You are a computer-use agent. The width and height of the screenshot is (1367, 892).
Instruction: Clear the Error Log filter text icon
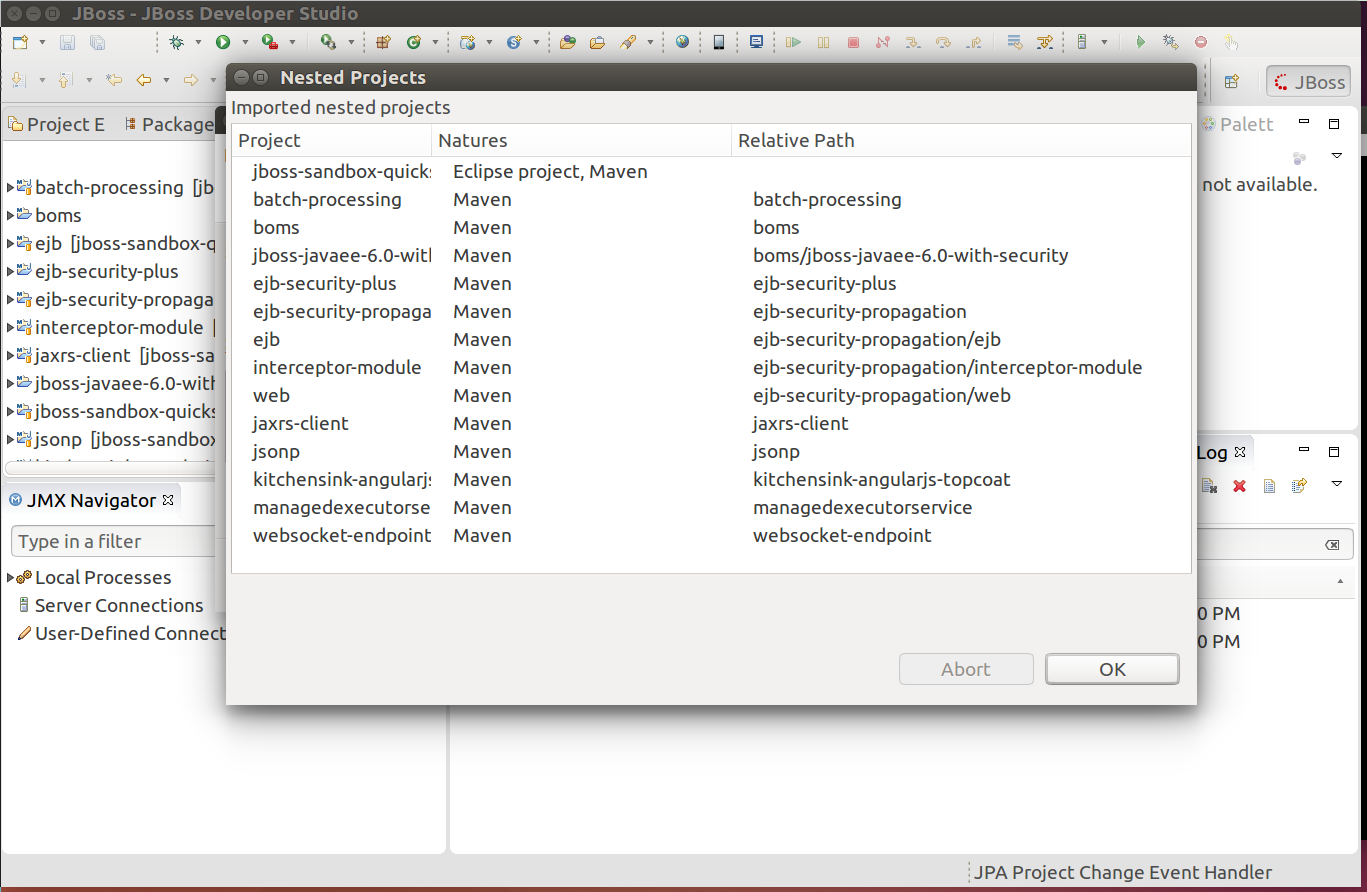click(x=1332, y=545)
